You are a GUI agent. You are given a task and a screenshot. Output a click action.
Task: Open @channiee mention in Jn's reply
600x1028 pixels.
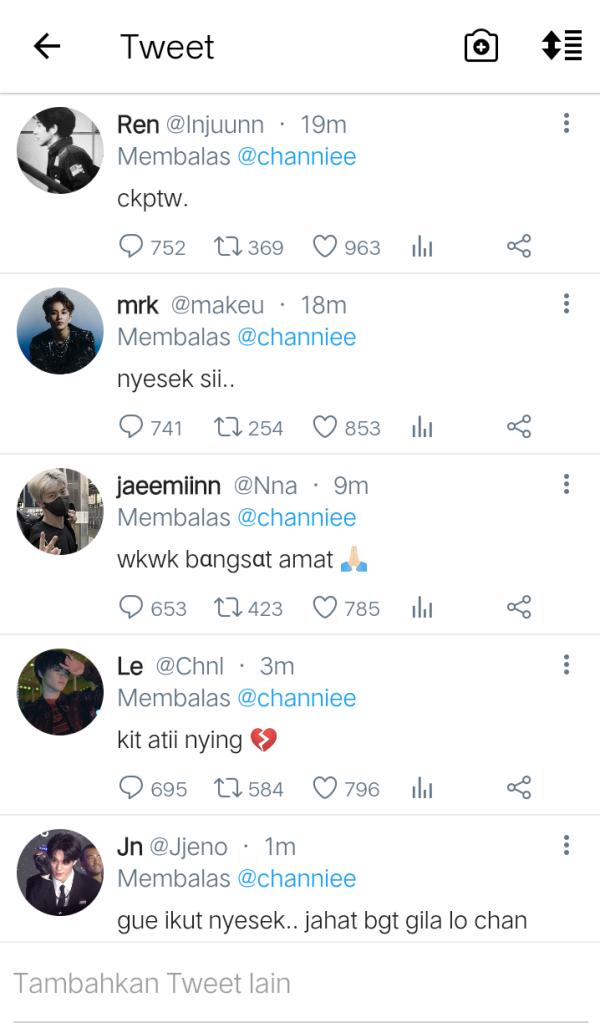[x=296, y=878]
